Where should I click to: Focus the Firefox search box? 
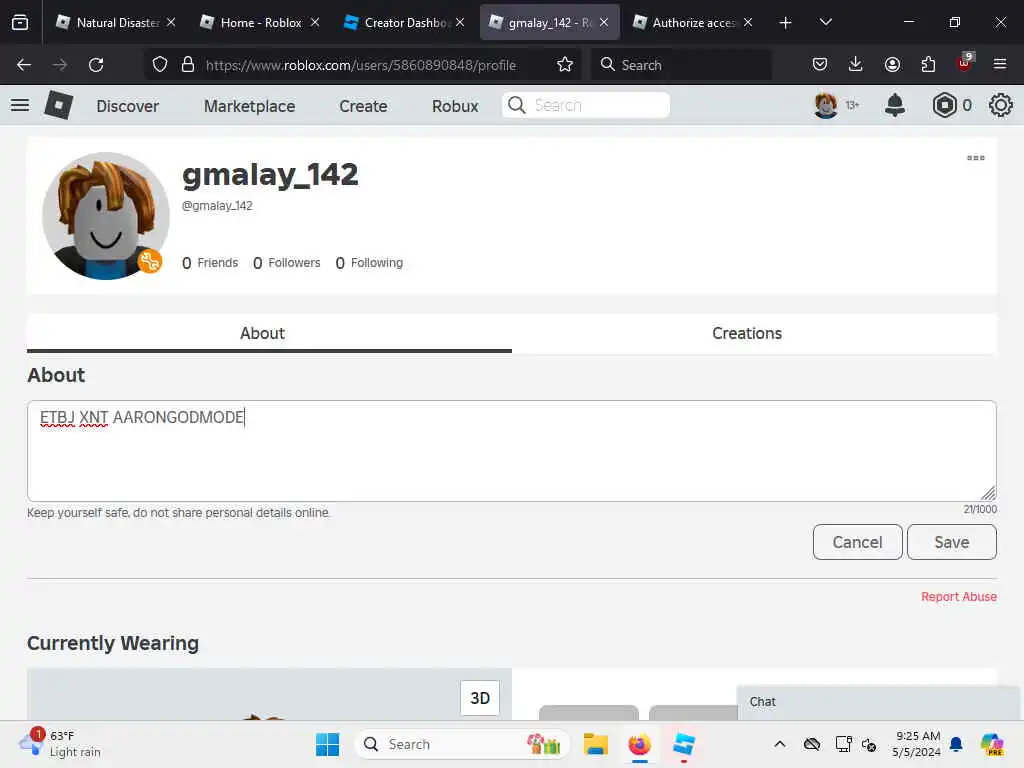681,65
